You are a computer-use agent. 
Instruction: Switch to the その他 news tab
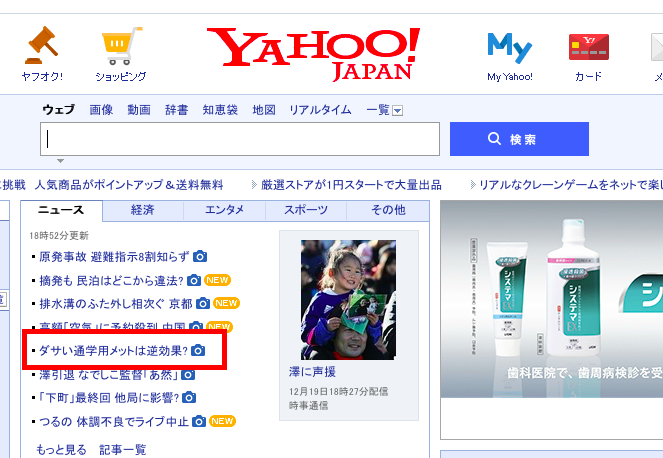388,210
